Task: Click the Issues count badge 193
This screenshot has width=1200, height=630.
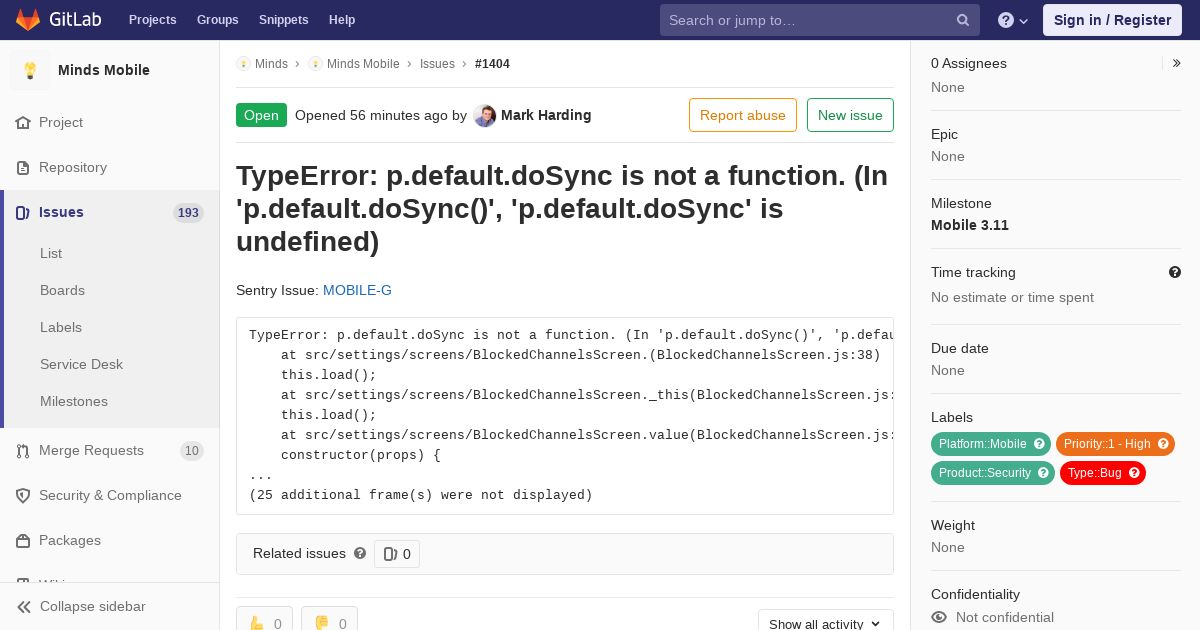Action: pos(188,213)
